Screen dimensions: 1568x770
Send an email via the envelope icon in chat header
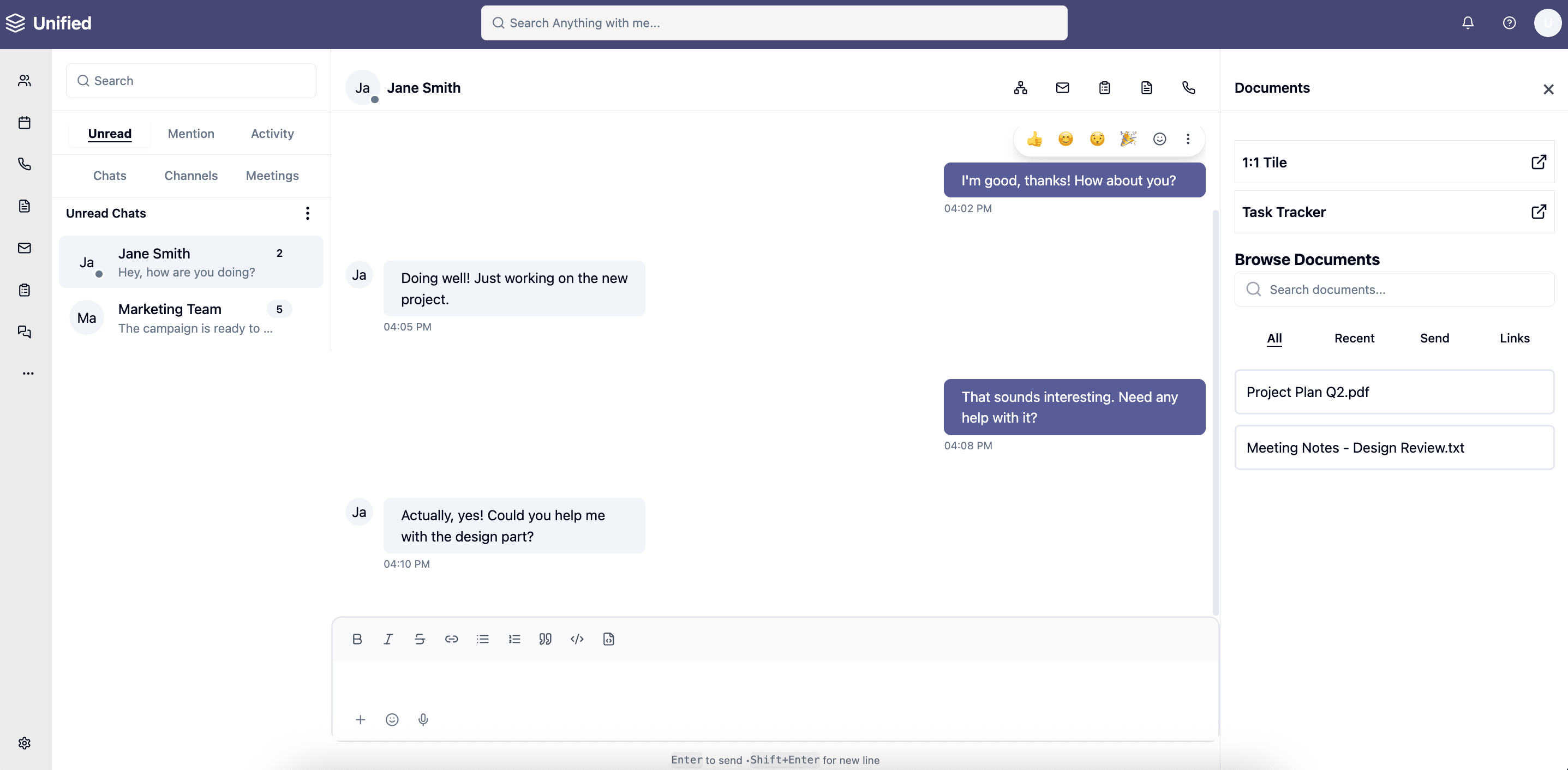pos(1062,88)
